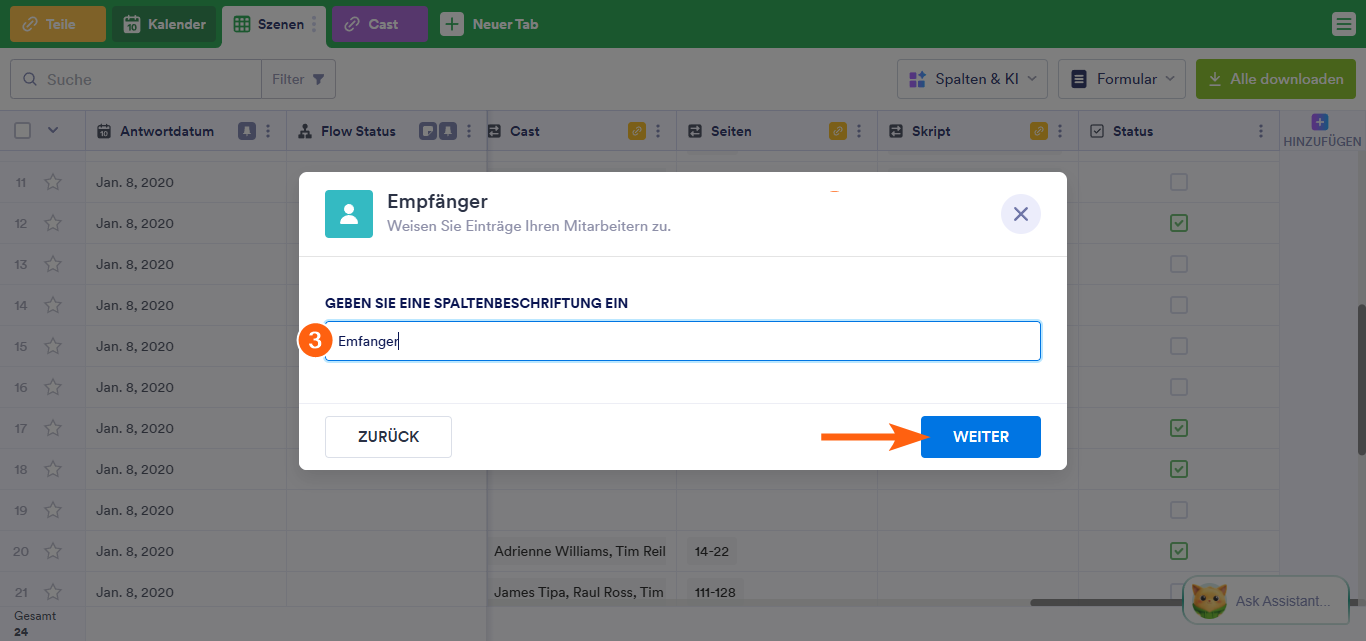
Task: Click the hamburger menu icon top right
Action: pos(1343,24)
